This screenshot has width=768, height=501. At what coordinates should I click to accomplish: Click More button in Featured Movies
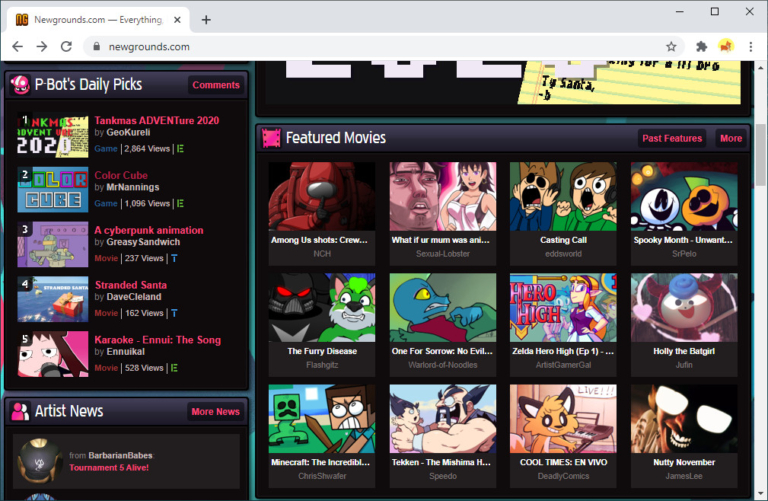pos(731,138)
